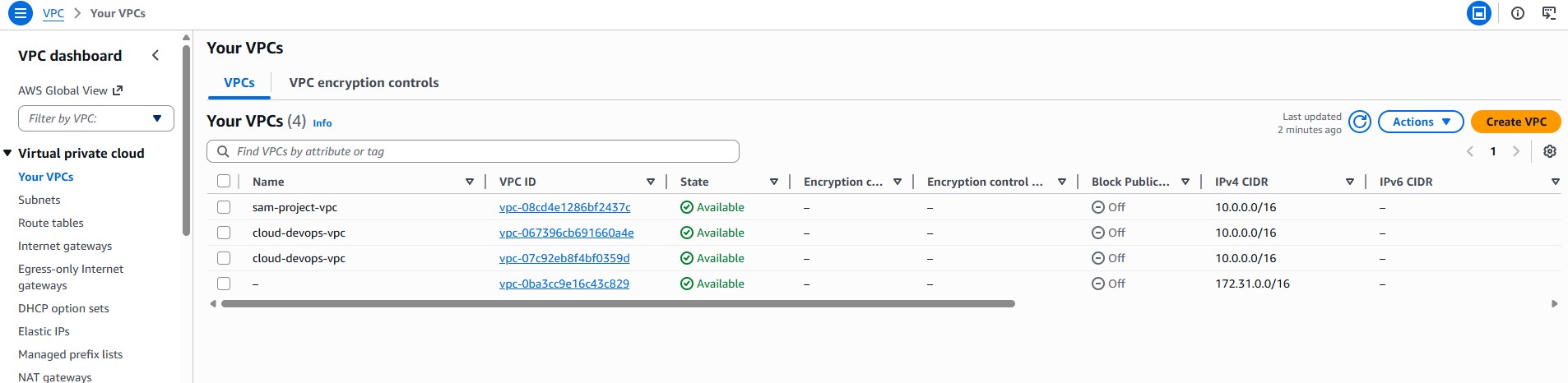Click the sam-project-vpc name cell
The height and width of the screenshot is (383, 1568).
coord(295,207)
